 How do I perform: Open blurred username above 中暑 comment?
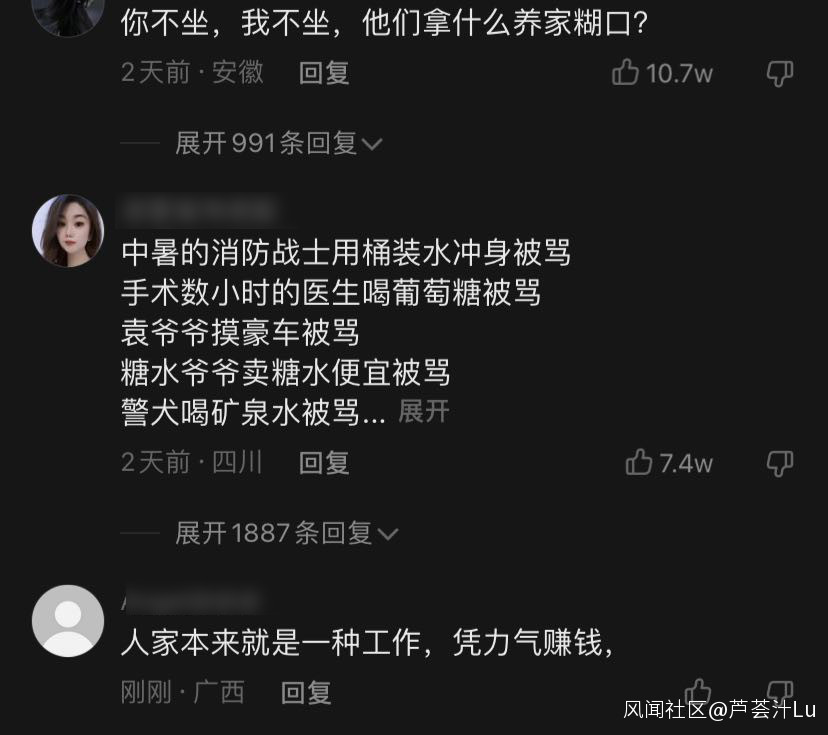[x=199, y=212]
